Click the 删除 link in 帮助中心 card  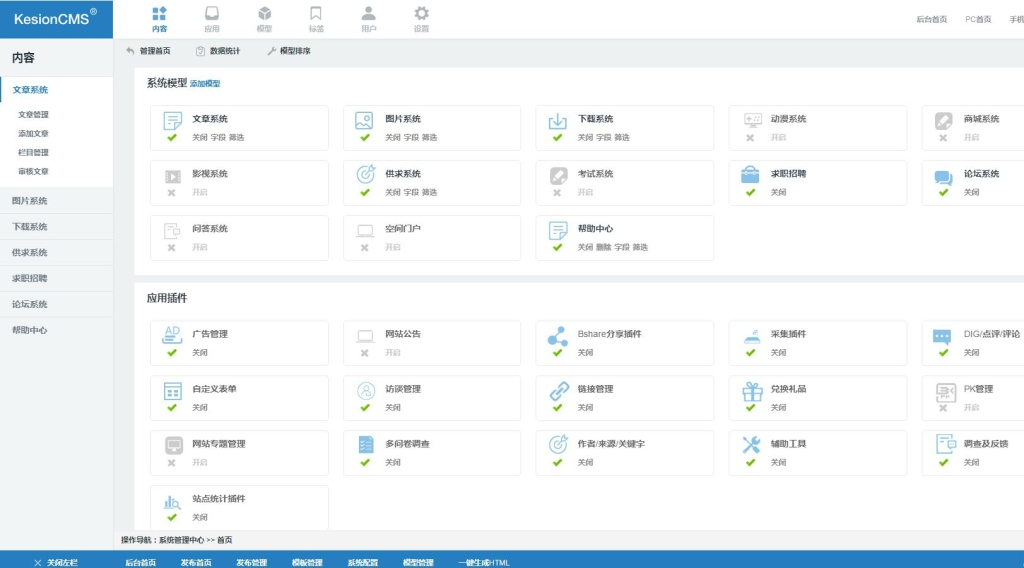click(x=603, y=247)
